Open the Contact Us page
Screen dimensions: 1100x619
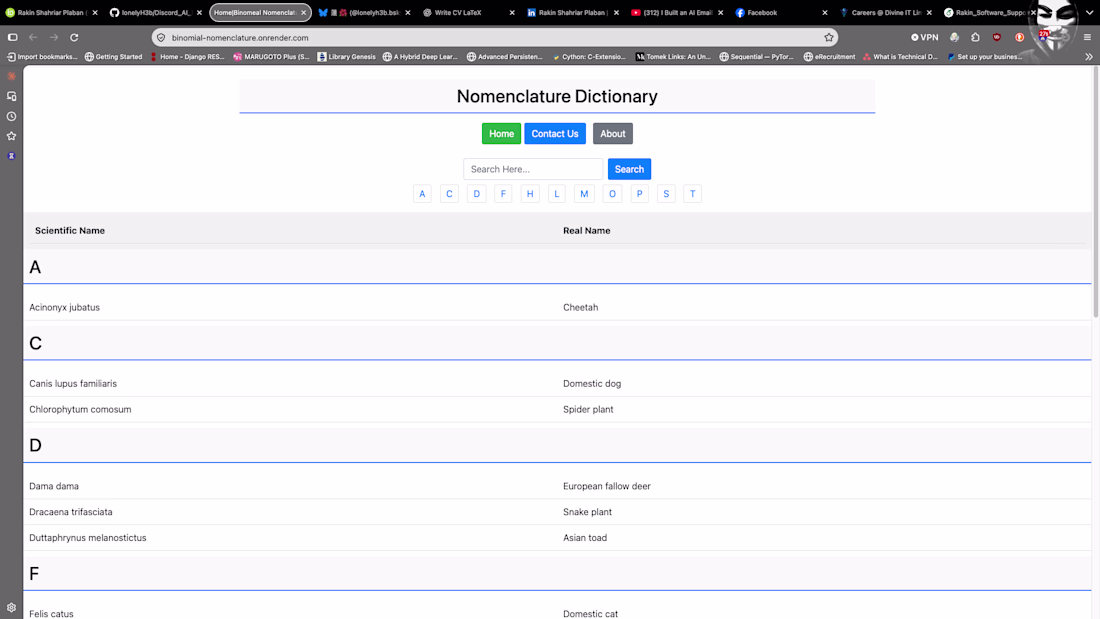555,133
